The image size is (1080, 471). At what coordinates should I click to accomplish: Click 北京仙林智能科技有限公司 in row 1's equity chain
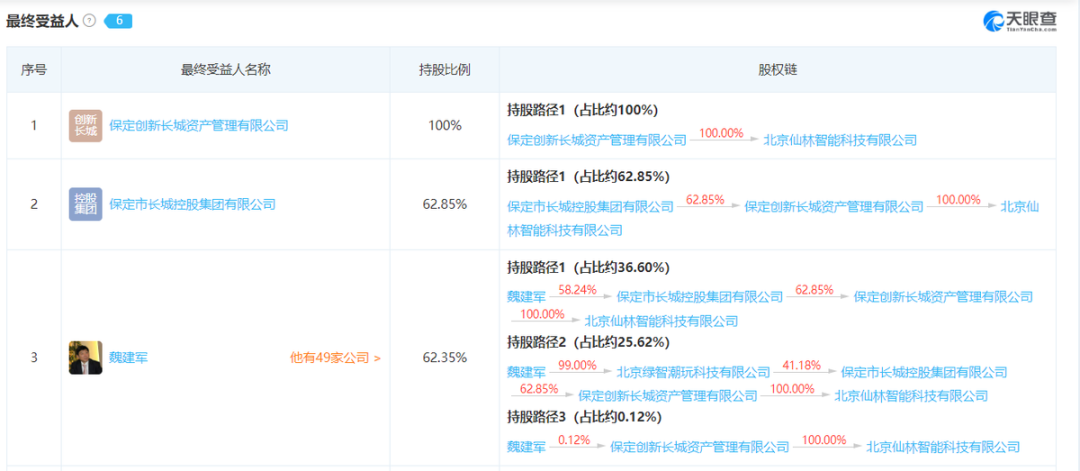[840, 140]
